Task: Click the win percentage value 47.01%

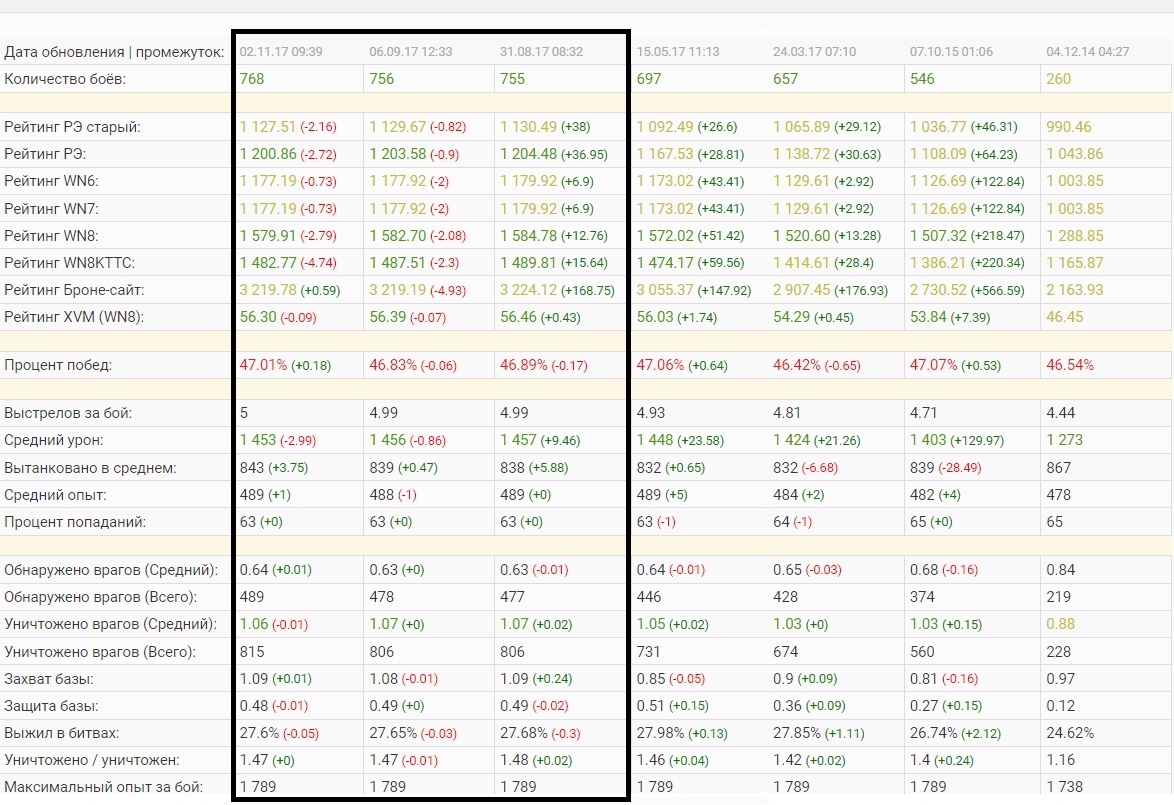Action: (x=262, y=365)
